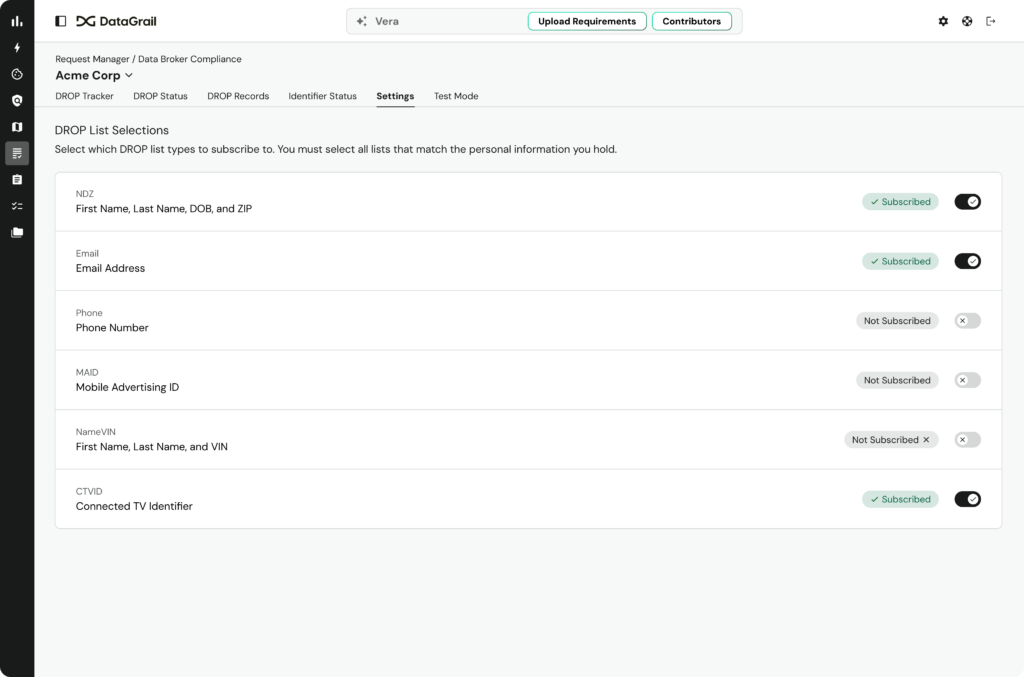Select the highlighted request list sidebar icon
The width and height of the screenshot is (1024, 677).
click(17, 153)
